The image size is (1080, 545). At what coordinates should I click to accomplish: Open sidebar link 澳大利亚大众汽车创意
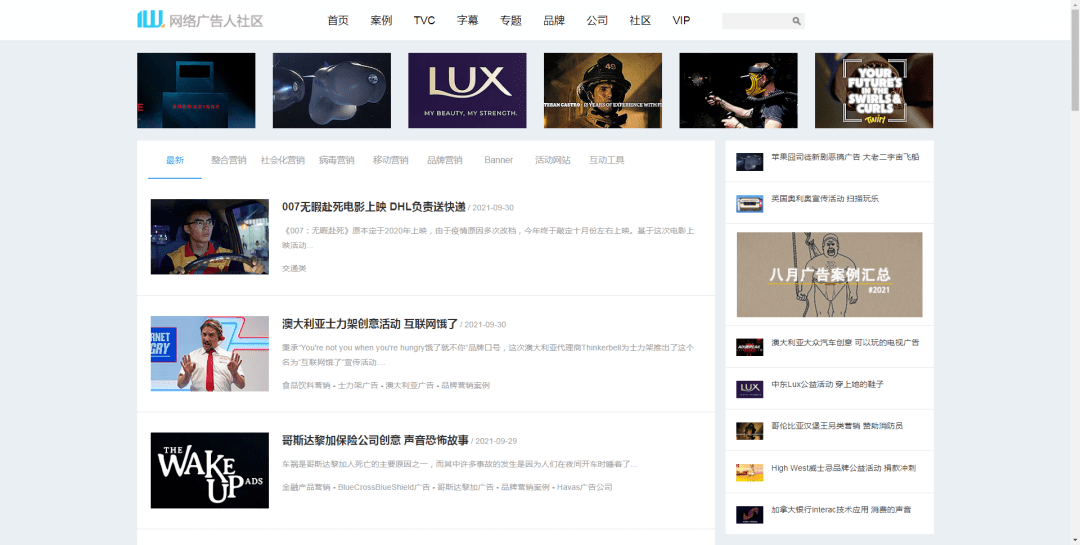tap(845, 342)
